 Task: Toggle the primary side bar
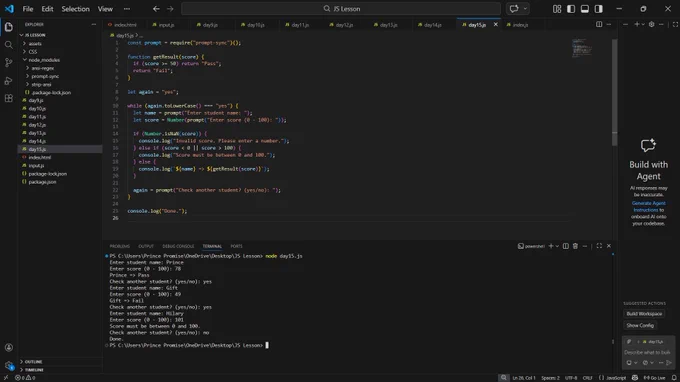click(571, 9)
